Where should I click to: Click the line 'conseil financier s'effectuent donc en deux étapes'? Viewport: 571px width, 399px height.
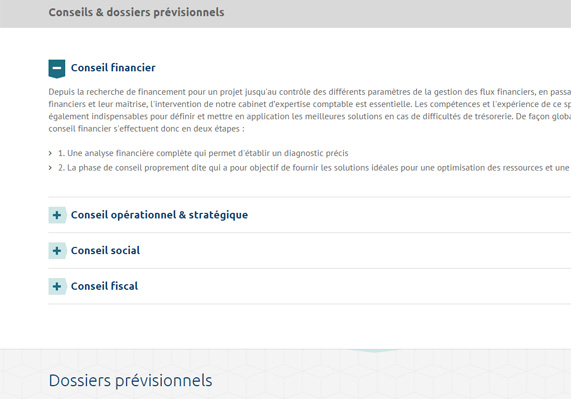click(x=146, y=129)
